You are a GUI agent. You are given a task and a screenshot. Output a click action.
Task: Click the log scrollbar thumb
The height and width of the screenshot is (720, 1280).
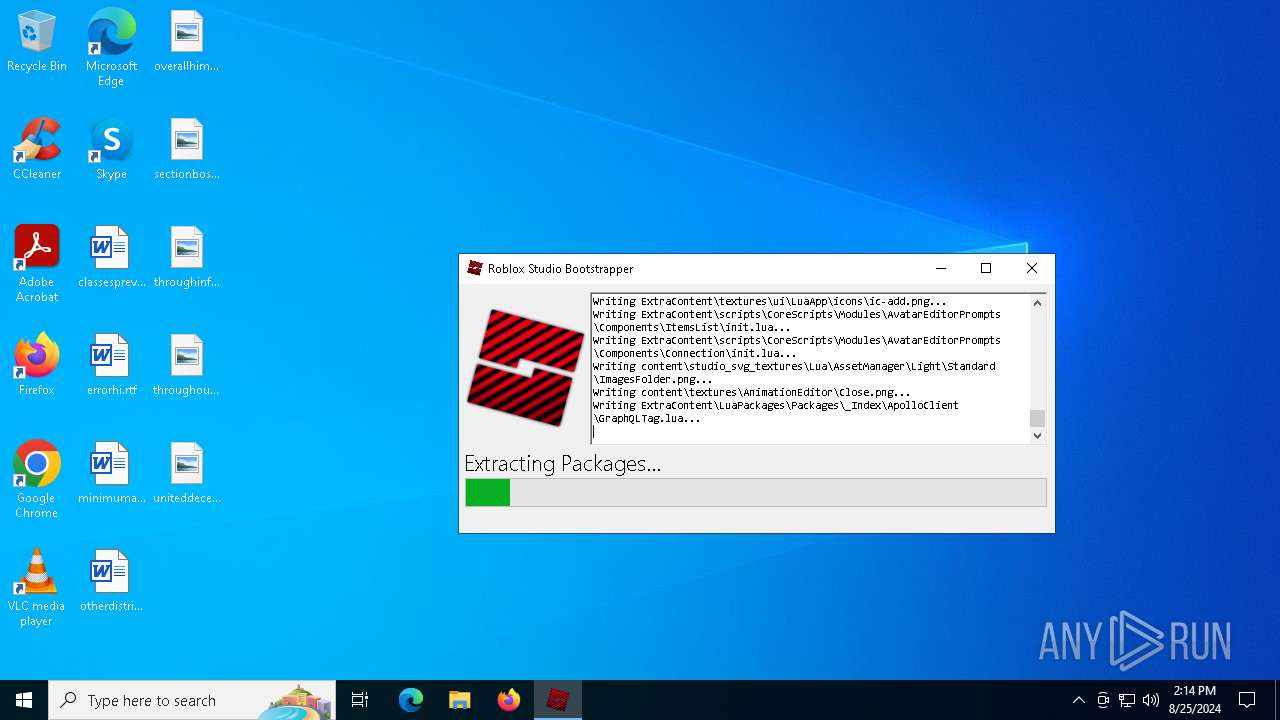coord(1037,418)
